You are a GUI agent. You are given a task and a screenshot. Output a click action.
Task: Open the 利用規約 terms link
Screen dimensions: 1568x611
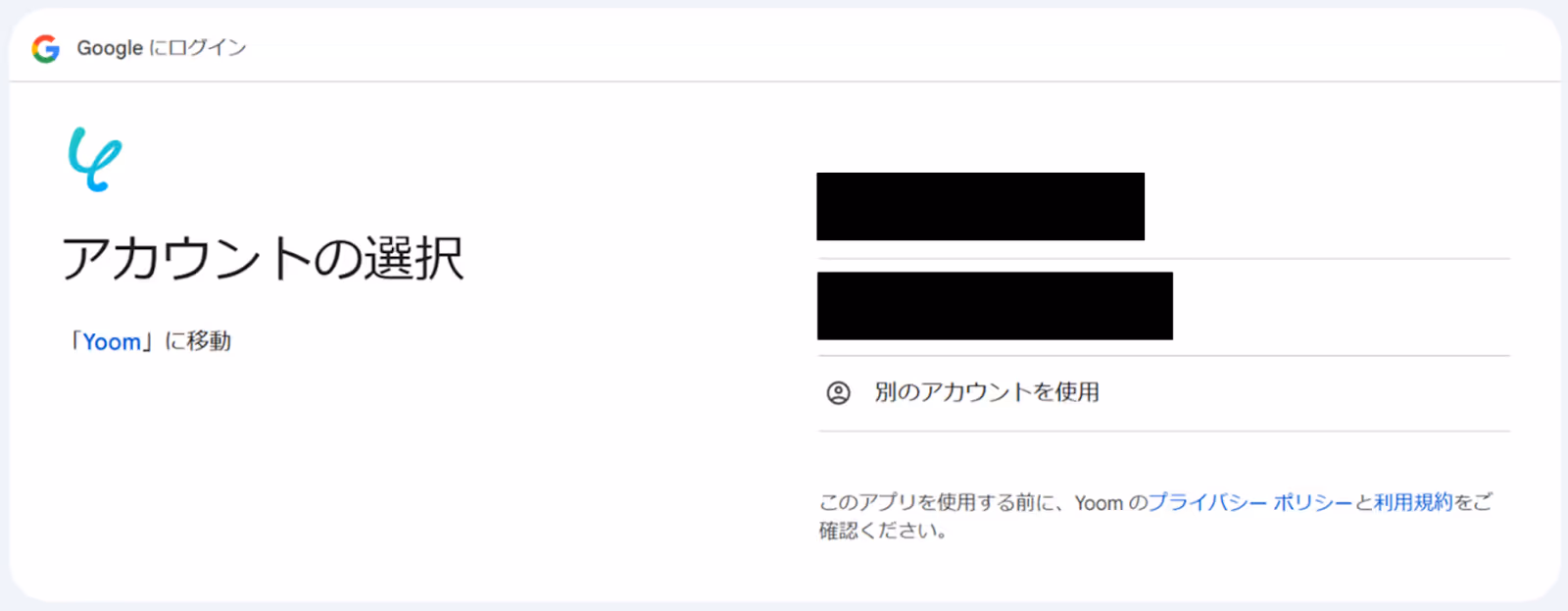pyautogui.click(x=1413, y=502)
